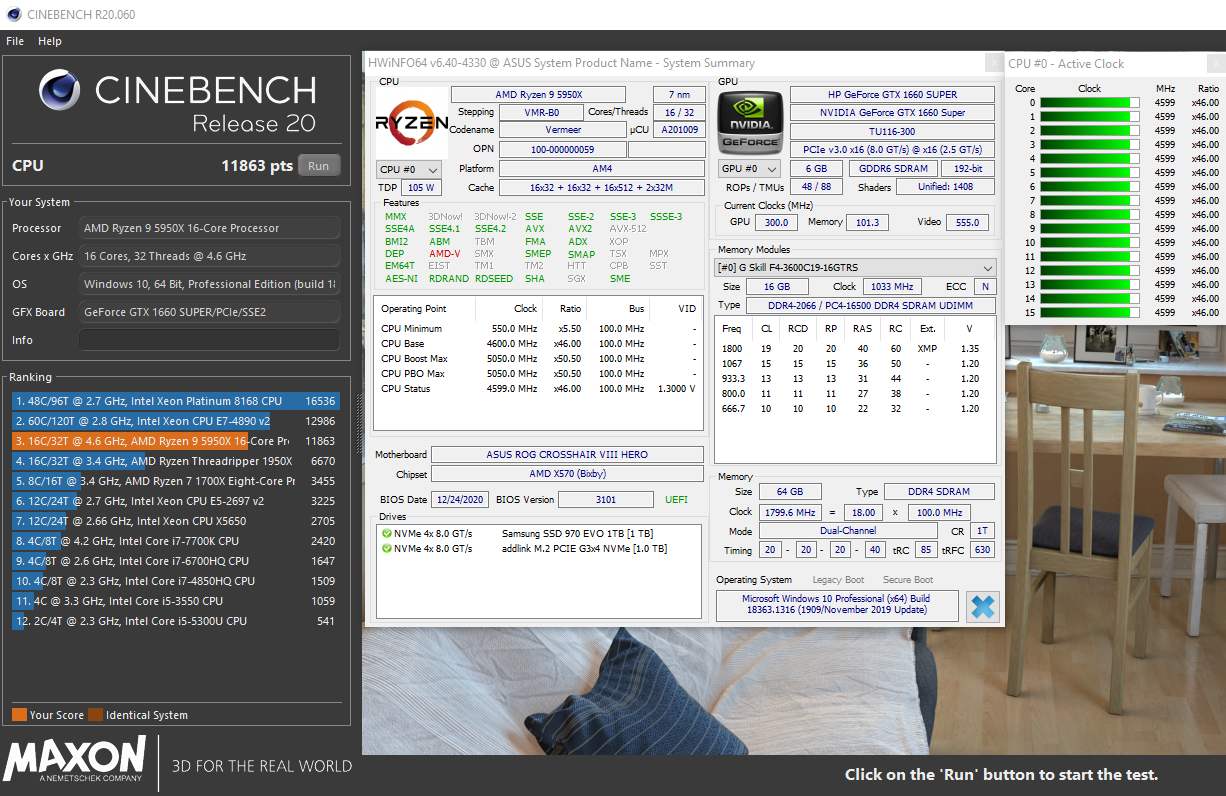
Task: Click the green check icon beside Samsung SSD 970 EVO
Action: point(386,533)
